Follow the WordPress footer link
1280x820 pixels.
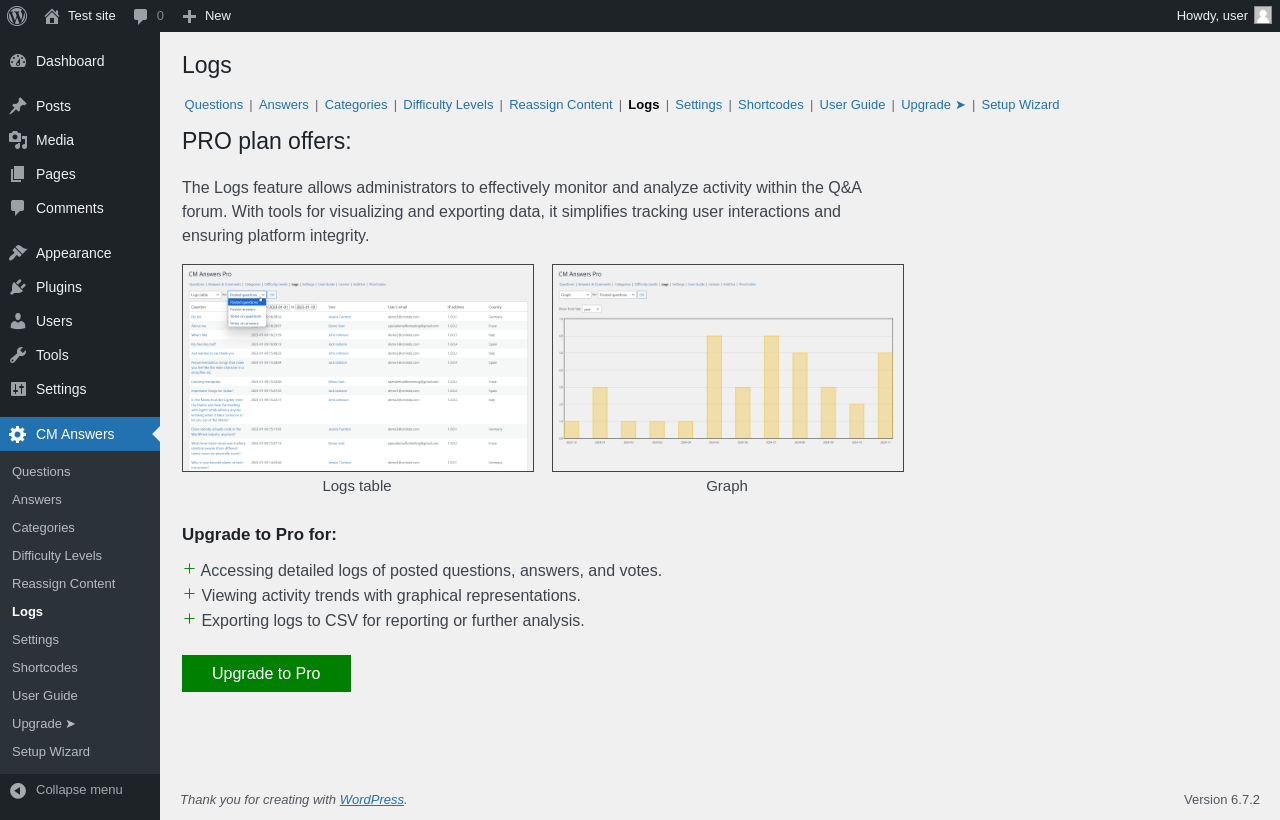tap(372, 800)
